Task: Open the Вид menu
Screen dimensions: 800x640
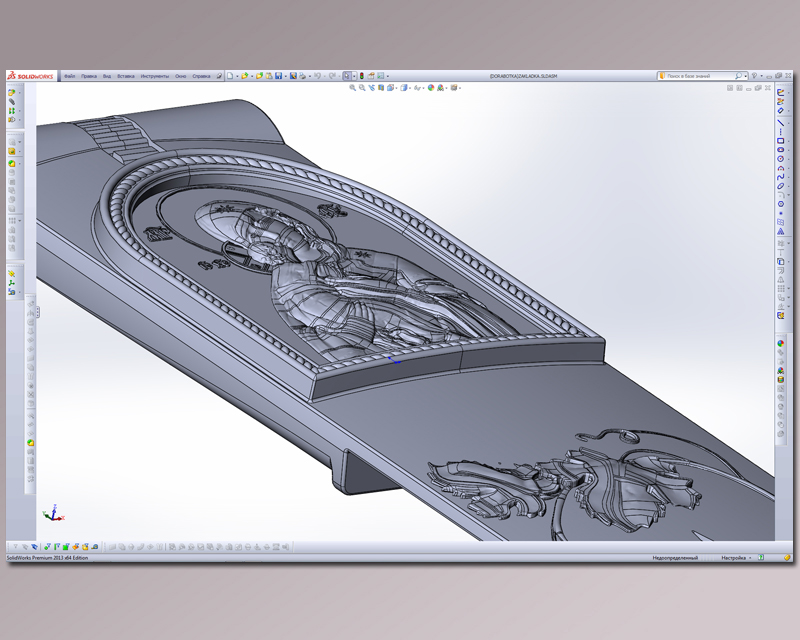Action: click(x=107, y=76)
